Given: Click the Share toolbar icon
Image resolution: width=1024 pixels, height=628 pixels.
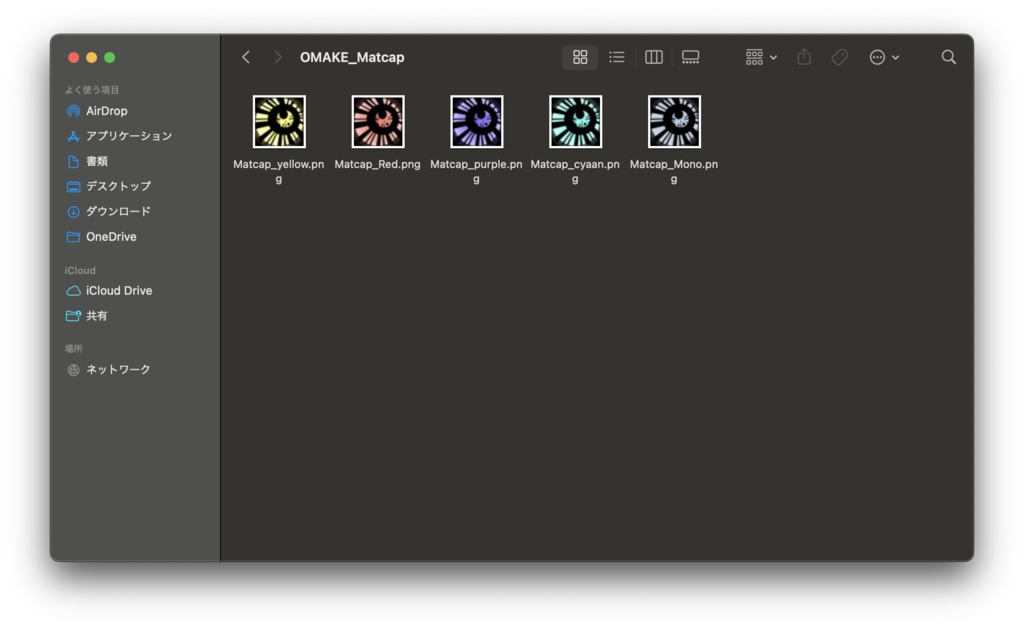Looking at the screenshot, I should point(804,57).
